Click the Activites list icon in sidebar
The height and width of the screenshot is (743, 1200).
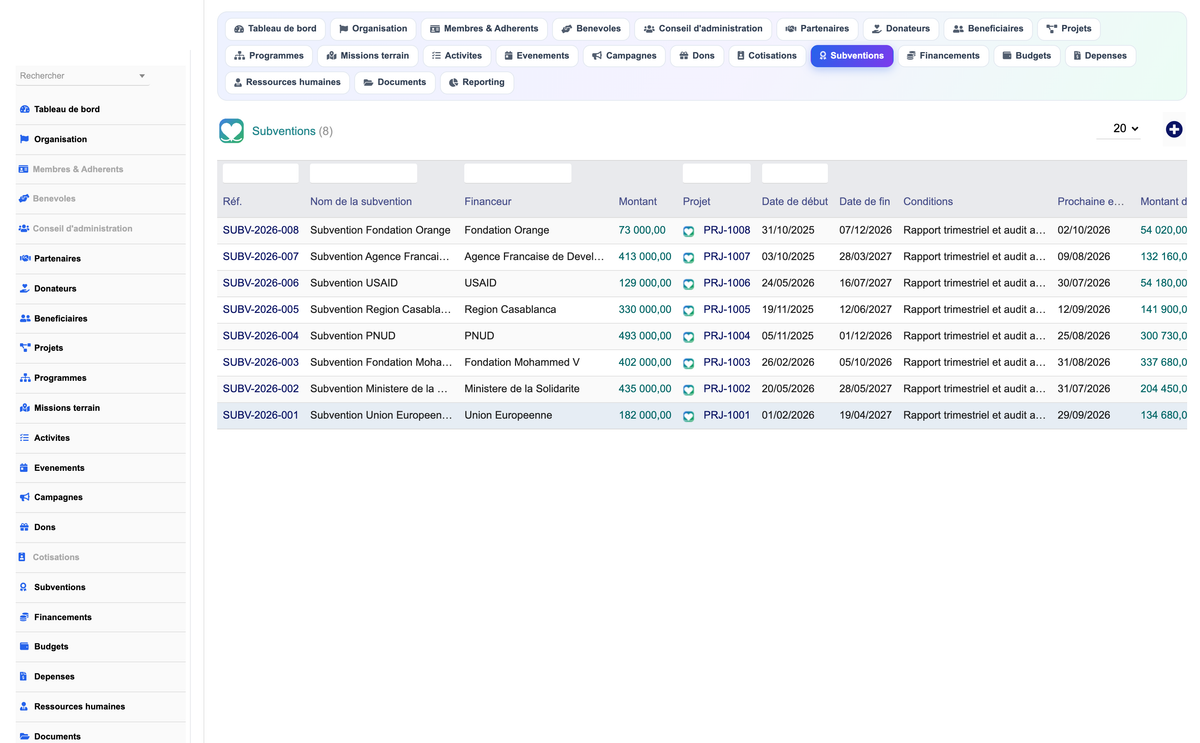click(24, 438)
